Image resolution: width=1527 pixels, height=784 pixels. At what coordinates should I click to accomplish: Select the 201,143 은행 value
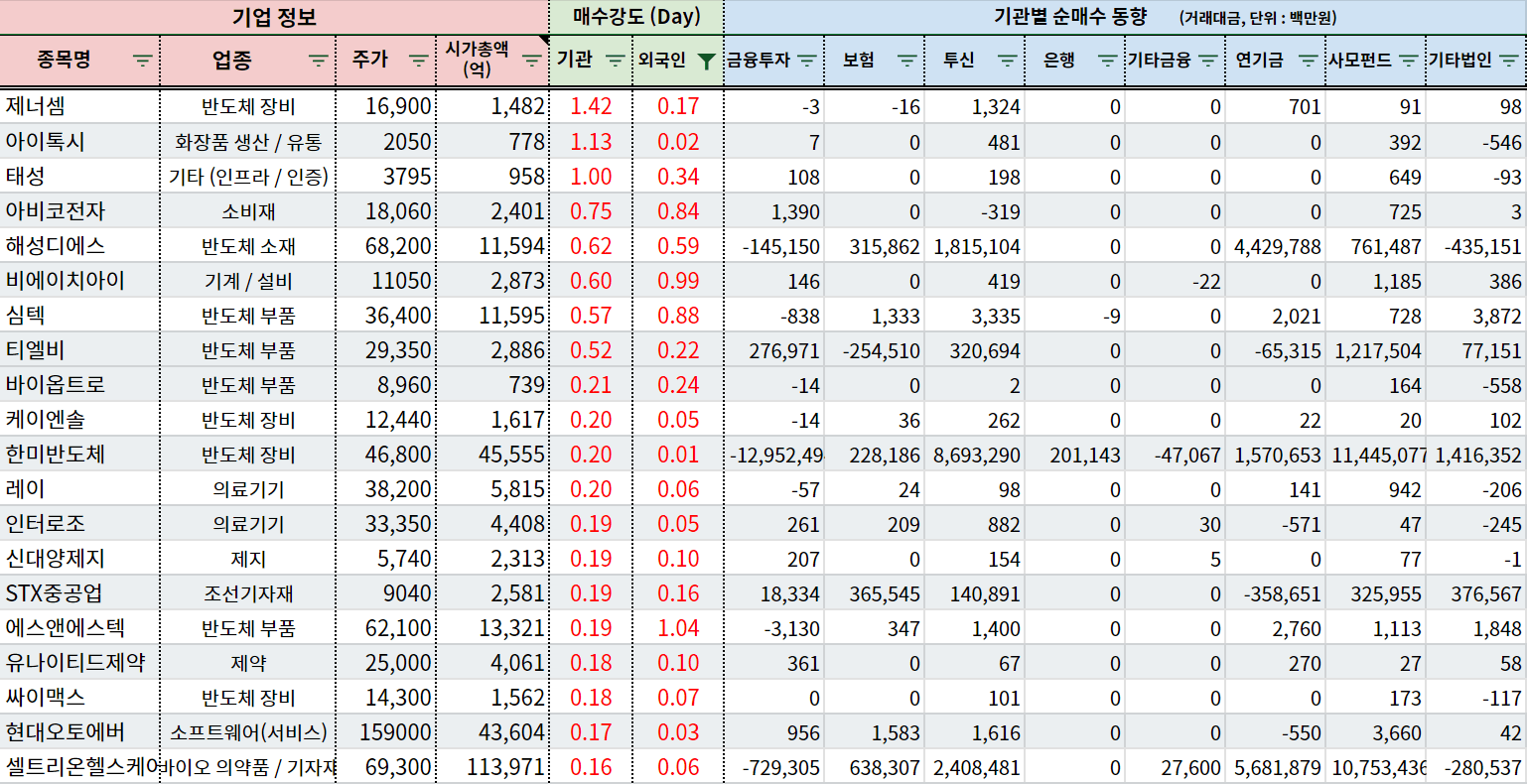pos(1075,454)
